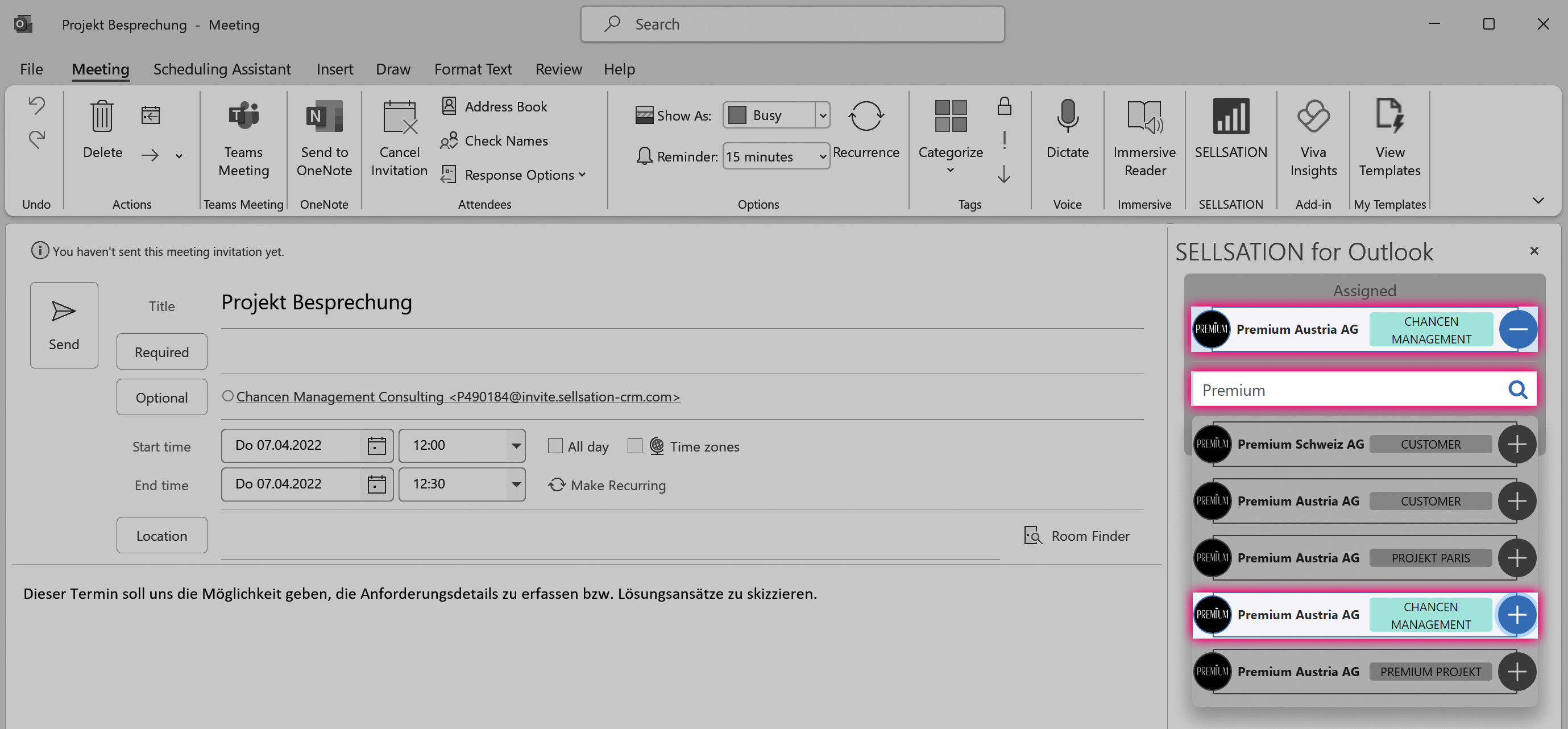Add Premium Schweiz AG Customer with plus
The width and height of the screenshot is (1568, 729).
pos(1517,444)
